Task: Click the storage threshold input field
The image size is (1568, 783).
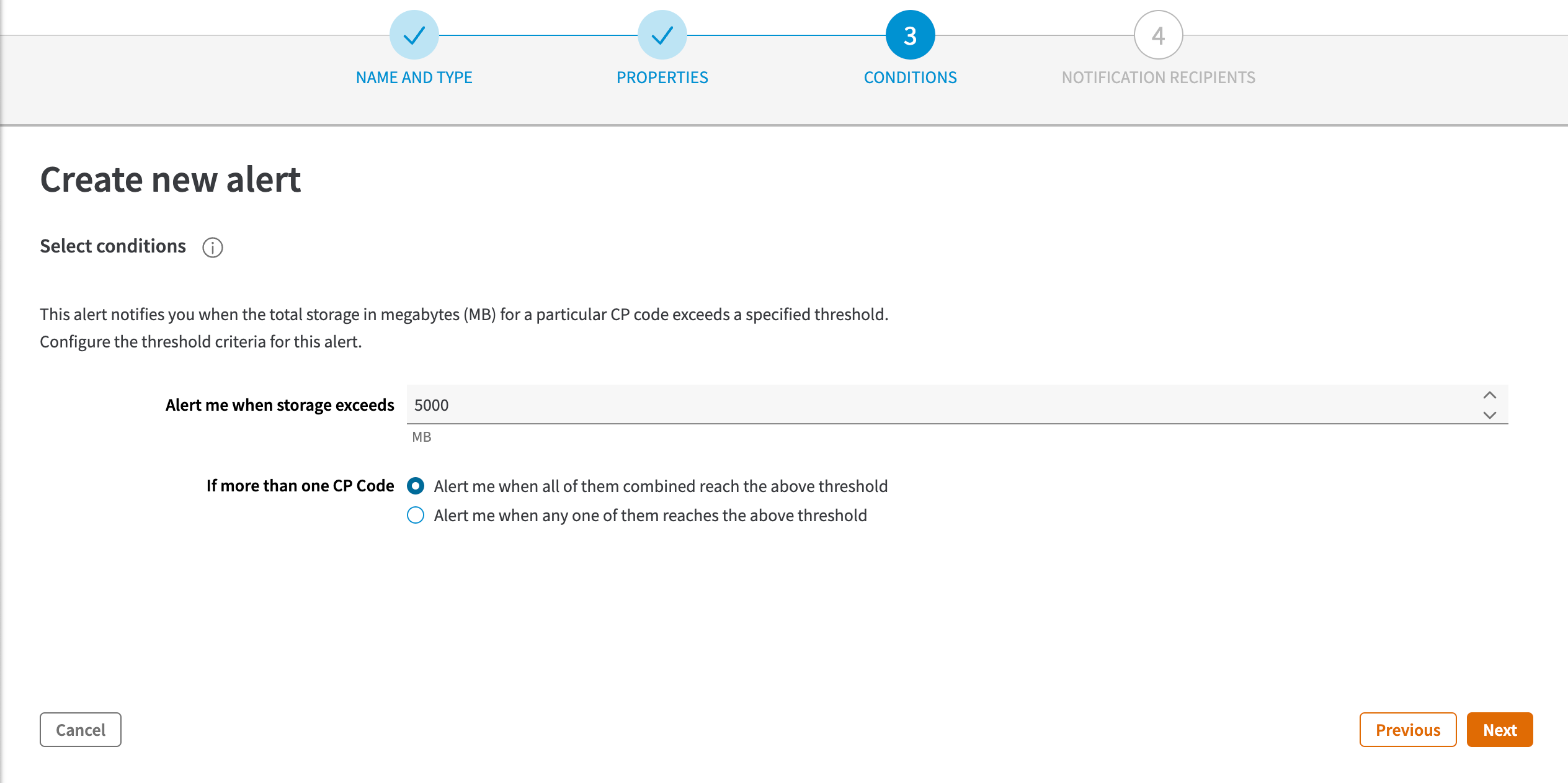Action: click(930, 405)
